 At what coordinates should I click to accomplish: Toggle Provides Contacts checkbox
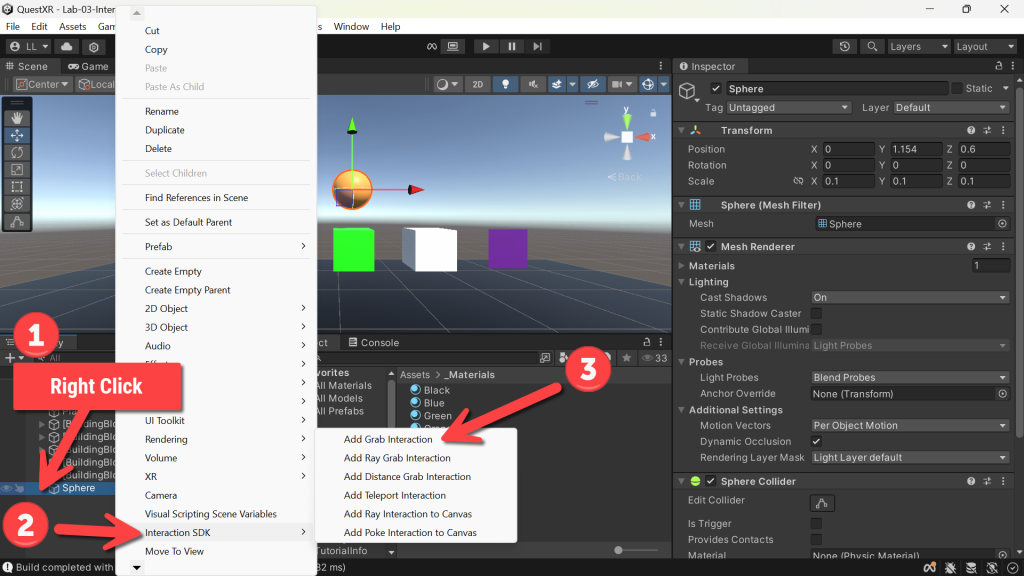tap(816, 539)
